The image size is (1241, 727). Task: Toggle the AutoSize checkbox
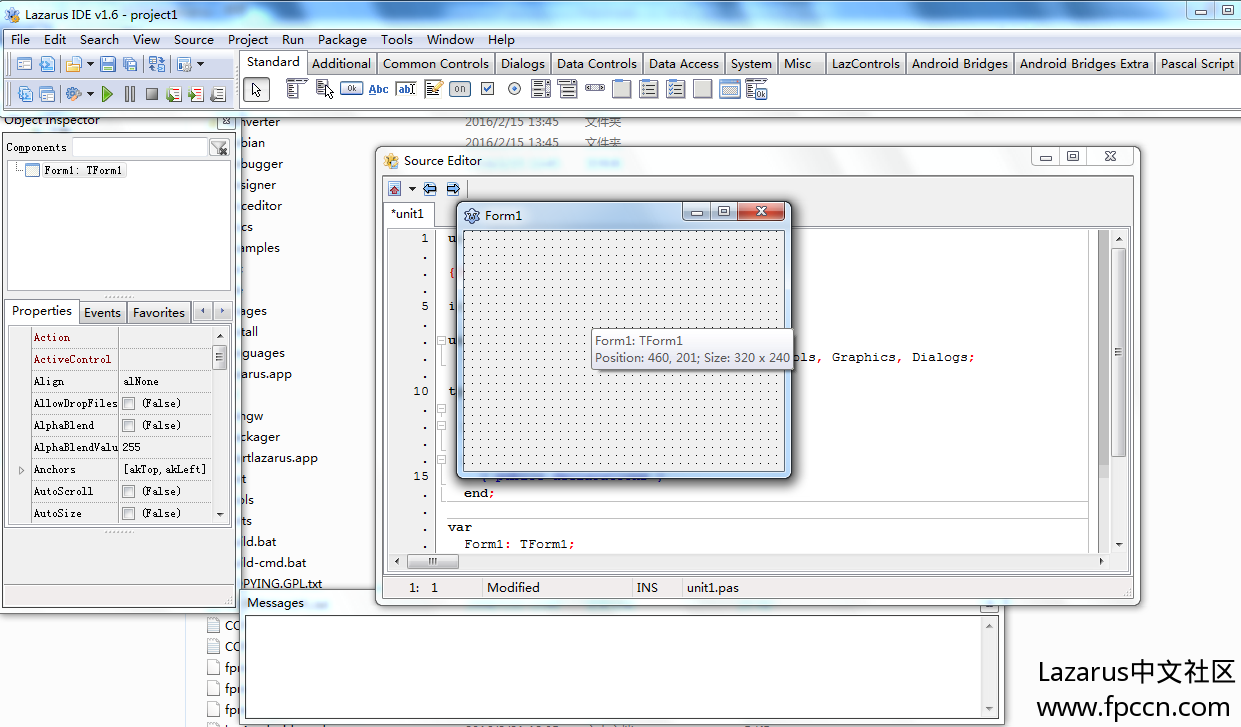[129, 513]
